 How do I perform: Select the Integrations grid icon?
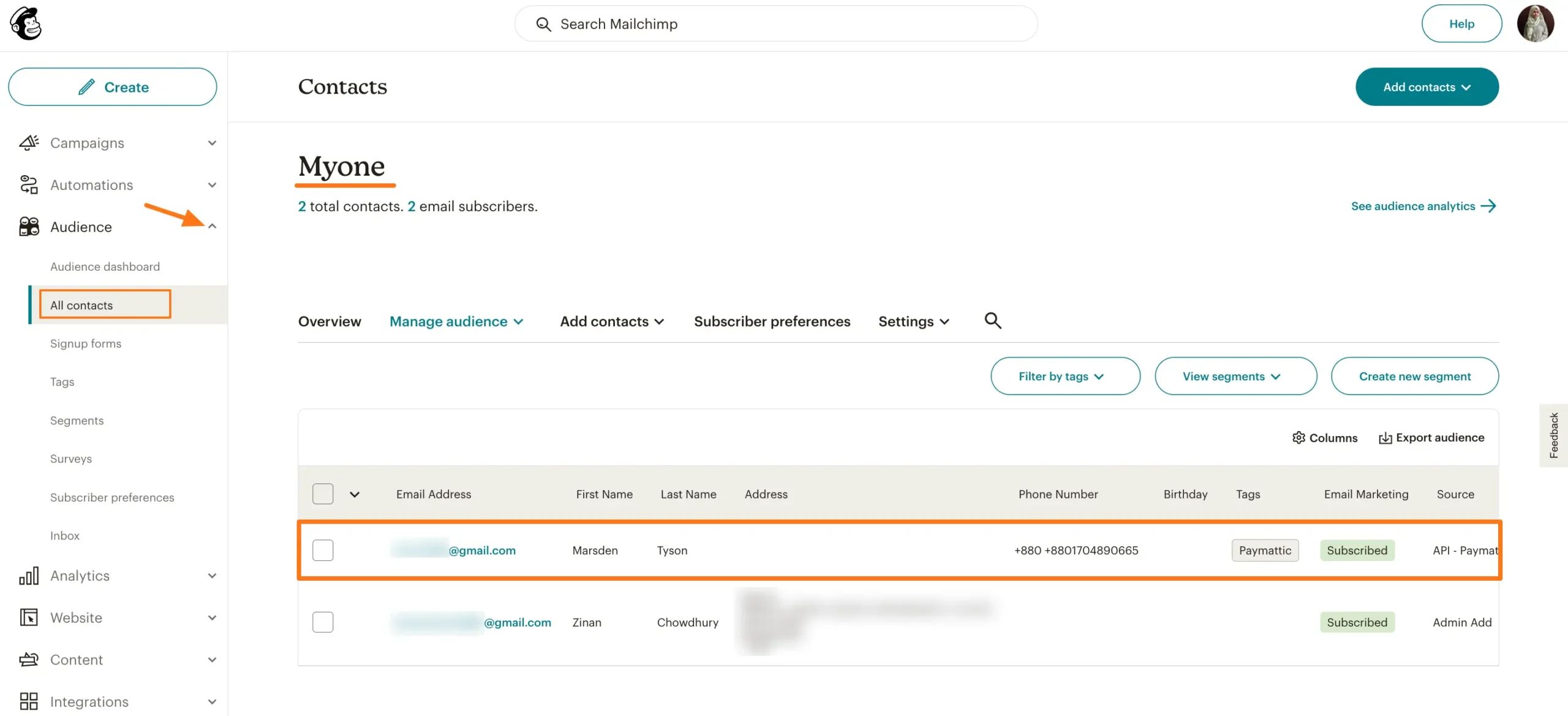point(28,701)
